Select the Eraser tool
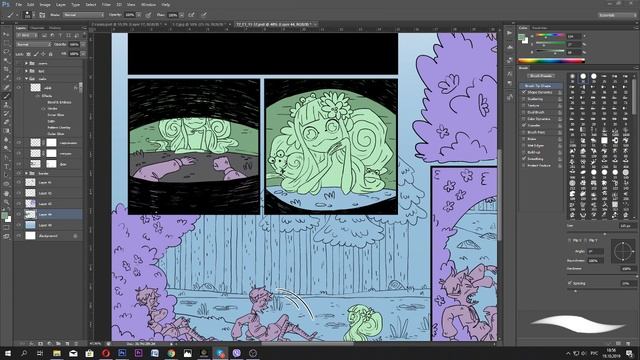The height and width of the screenshot is (360, 640). (x=6, y=122)
